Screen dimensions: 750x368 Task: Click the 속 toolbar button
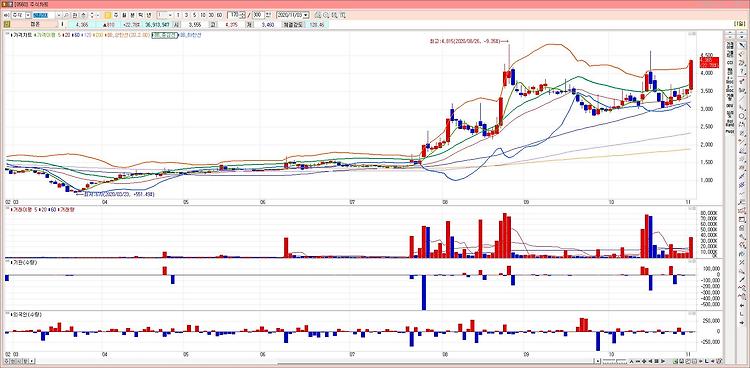tap(83, 15)
